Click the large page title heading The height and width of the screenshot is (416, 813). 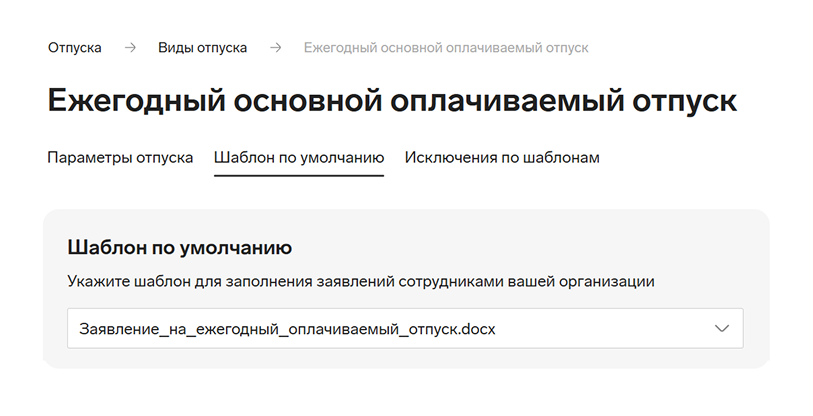392,101
